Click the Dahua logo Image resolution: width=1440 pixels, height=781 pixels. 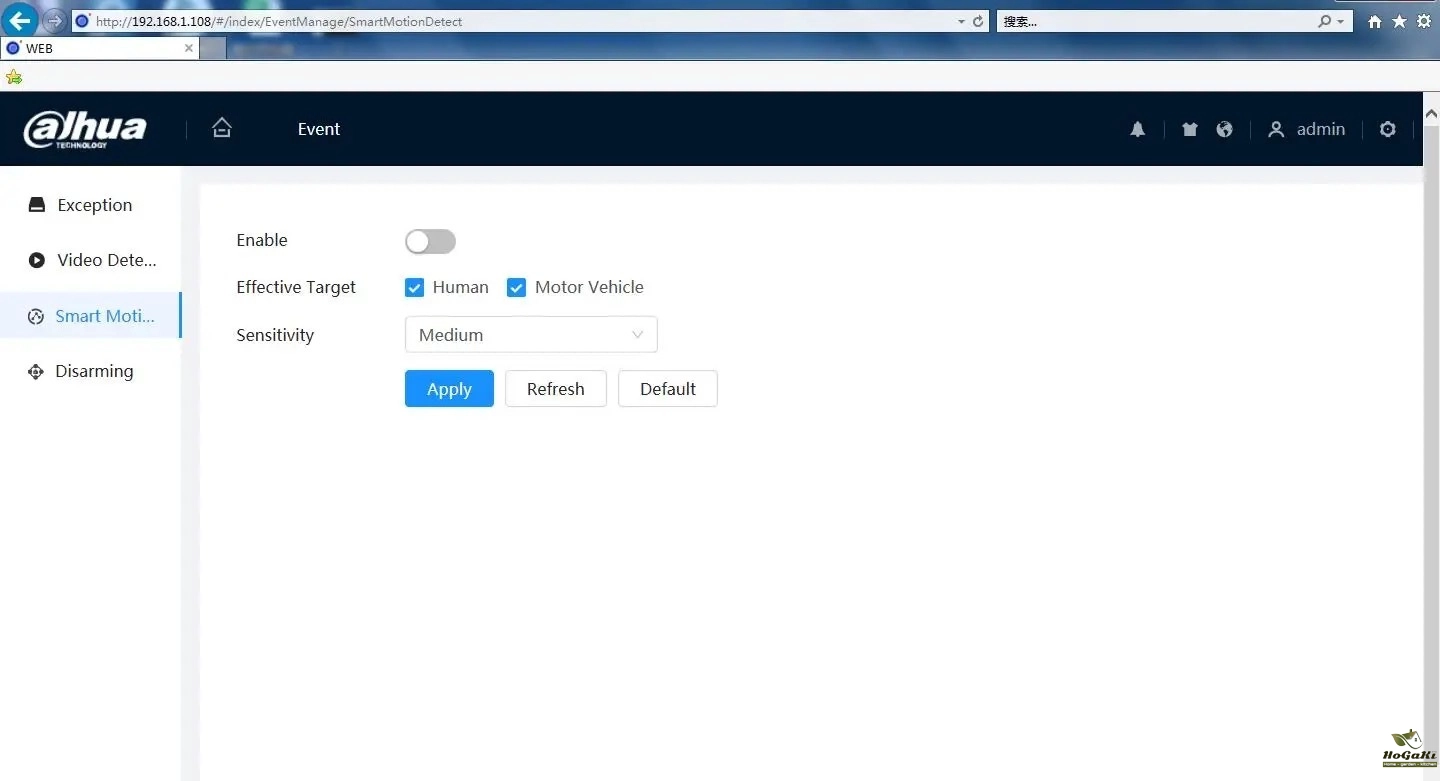click(85, 130)
